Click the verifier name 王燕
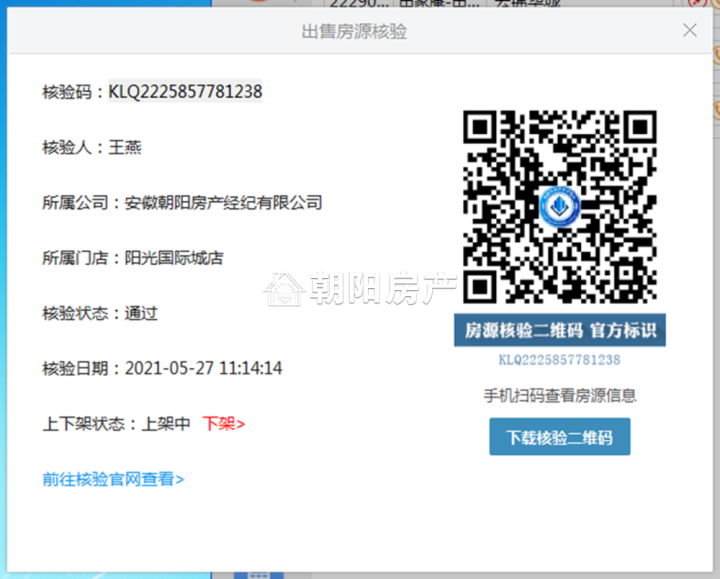Image resolution: width=720 pixels, height=579 pixels. pos(125,147)
